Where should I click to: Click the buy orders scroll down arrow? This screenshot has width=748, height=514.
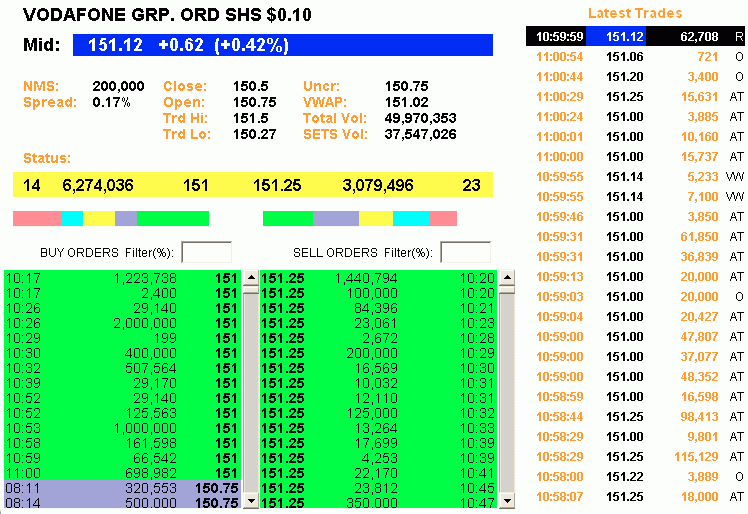pyautogui.click(x=251, y=501)
